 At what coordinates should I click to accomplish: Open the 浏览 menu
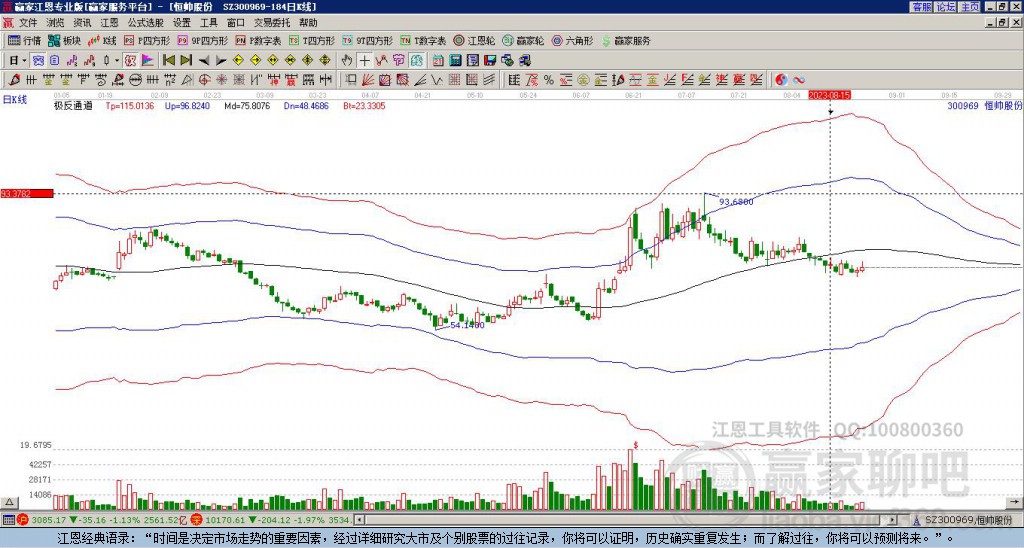pos(56,23)
